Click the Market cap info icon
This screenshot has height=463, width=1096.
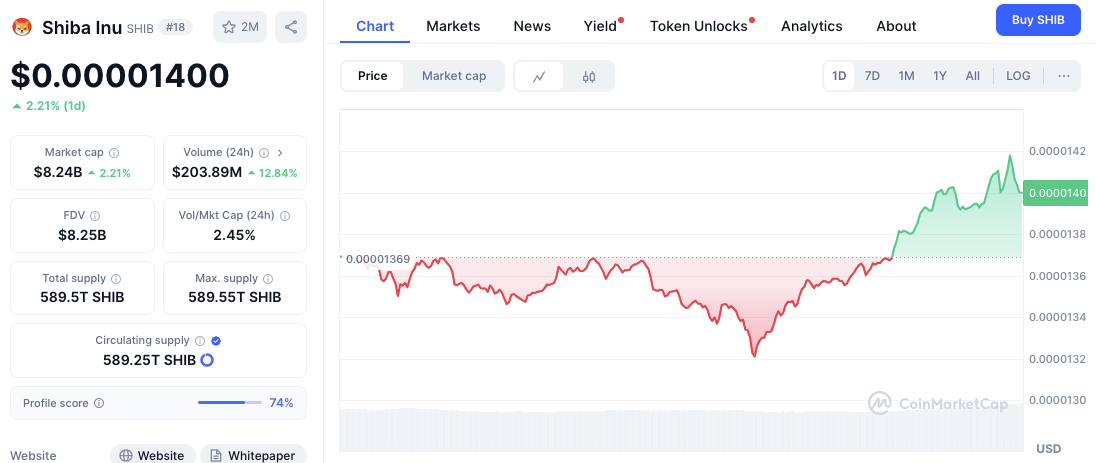click(x=114, y=153)
